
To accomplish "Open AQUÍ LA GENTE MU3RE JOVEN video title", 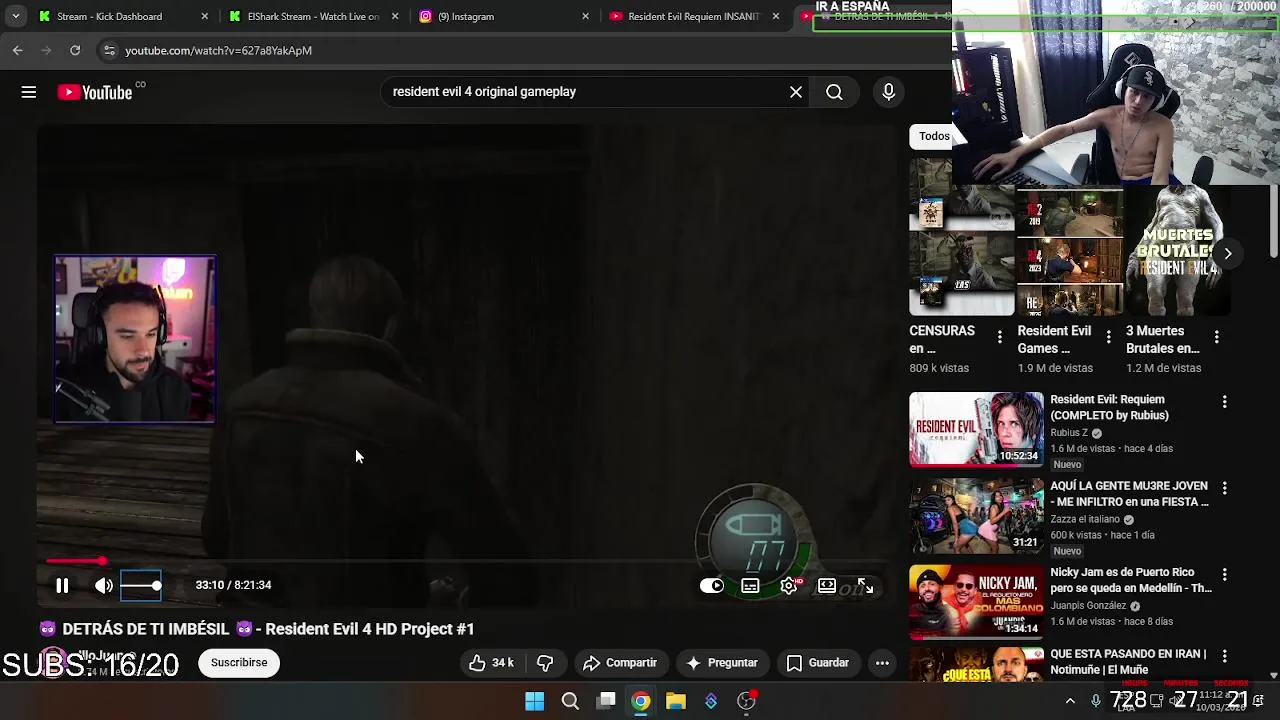I will click(1129, 494).
